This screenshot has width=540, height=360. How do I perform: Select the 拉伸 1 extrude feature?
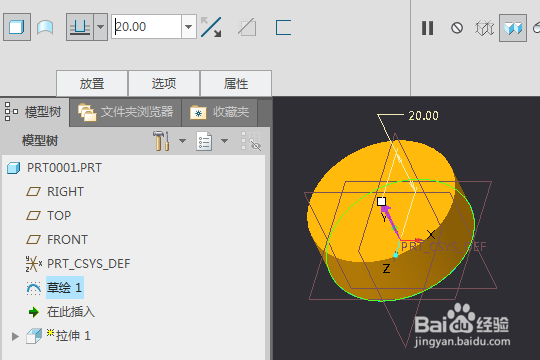tap(73, 336)
